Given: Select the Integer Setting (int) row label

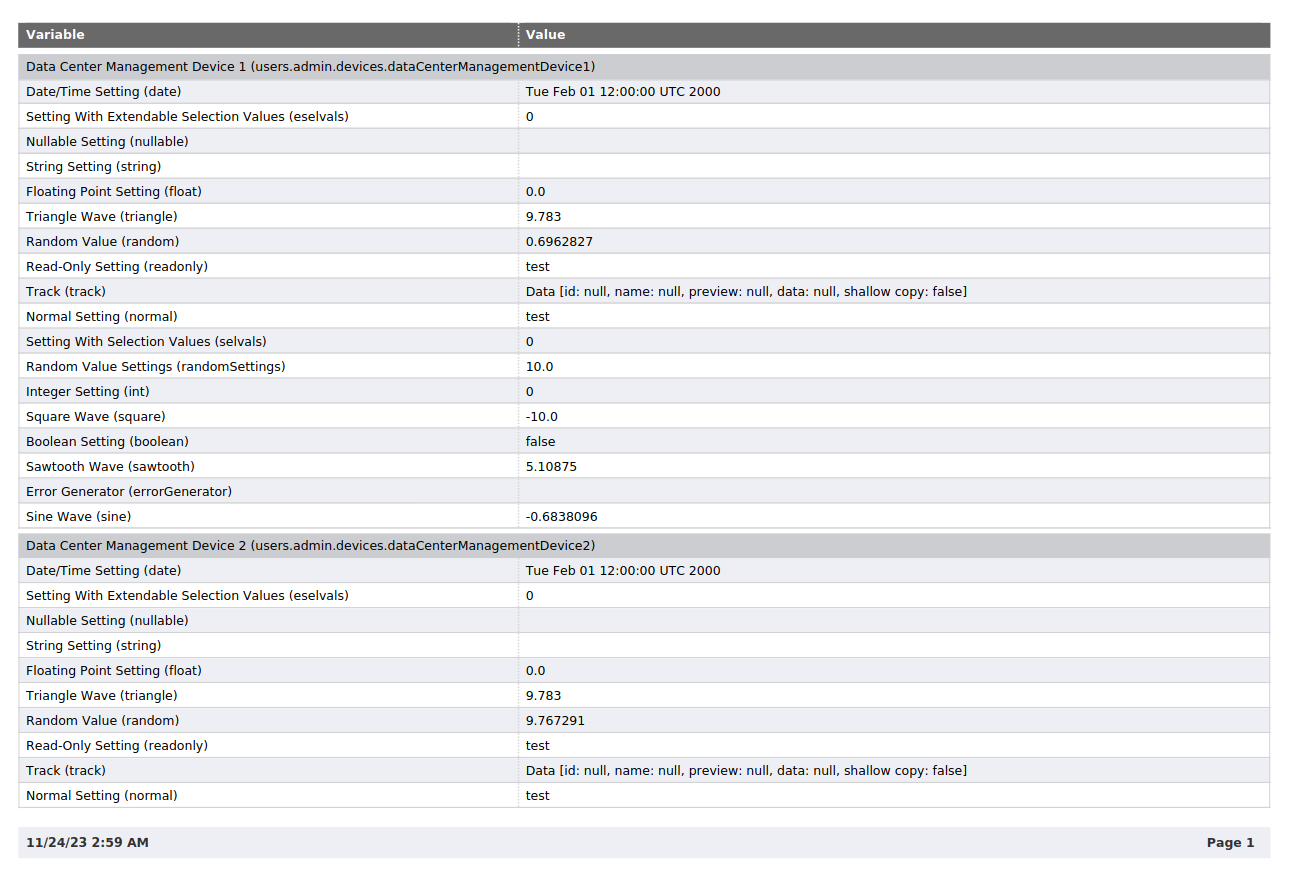Looking at the screenshot, I should (x=88, y=392).
